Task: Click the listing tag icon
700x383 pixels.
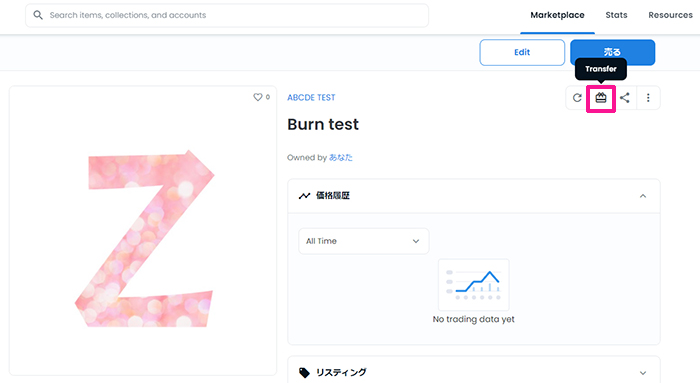Action: [304, 373]
